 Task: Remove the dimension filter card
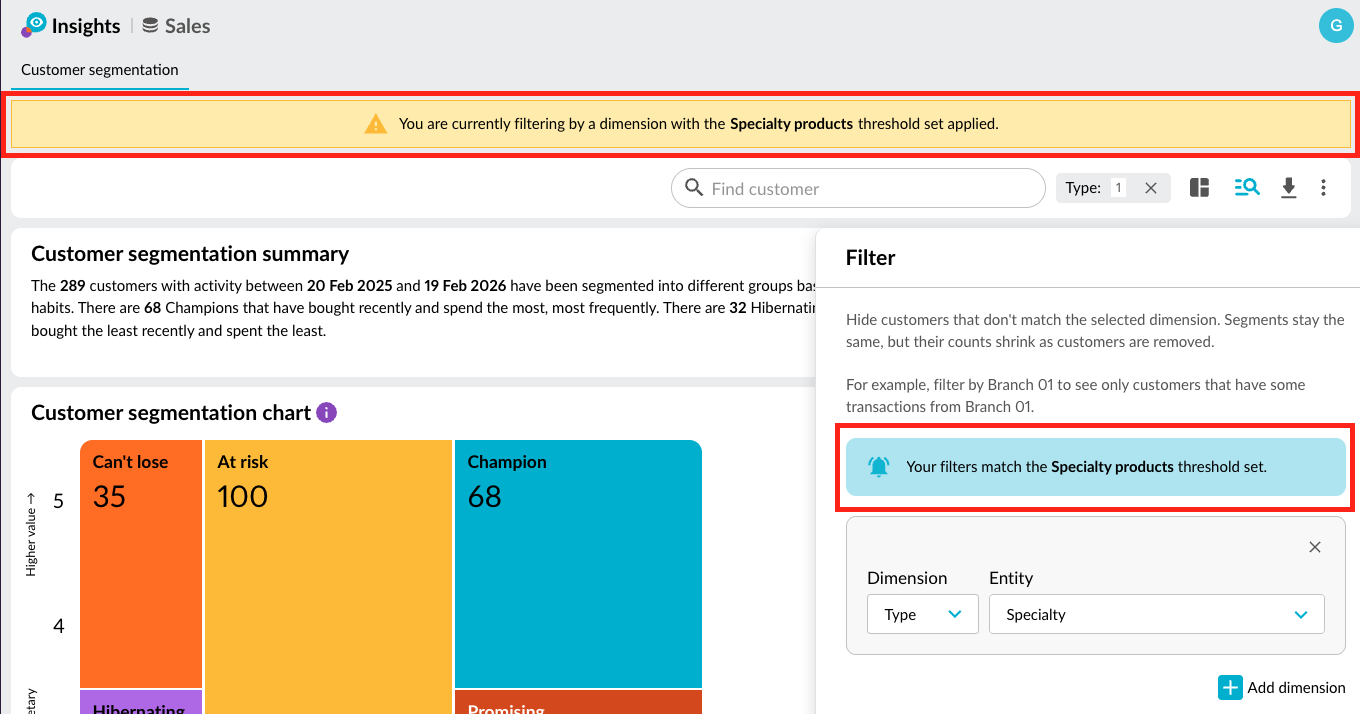[1315, 547]
